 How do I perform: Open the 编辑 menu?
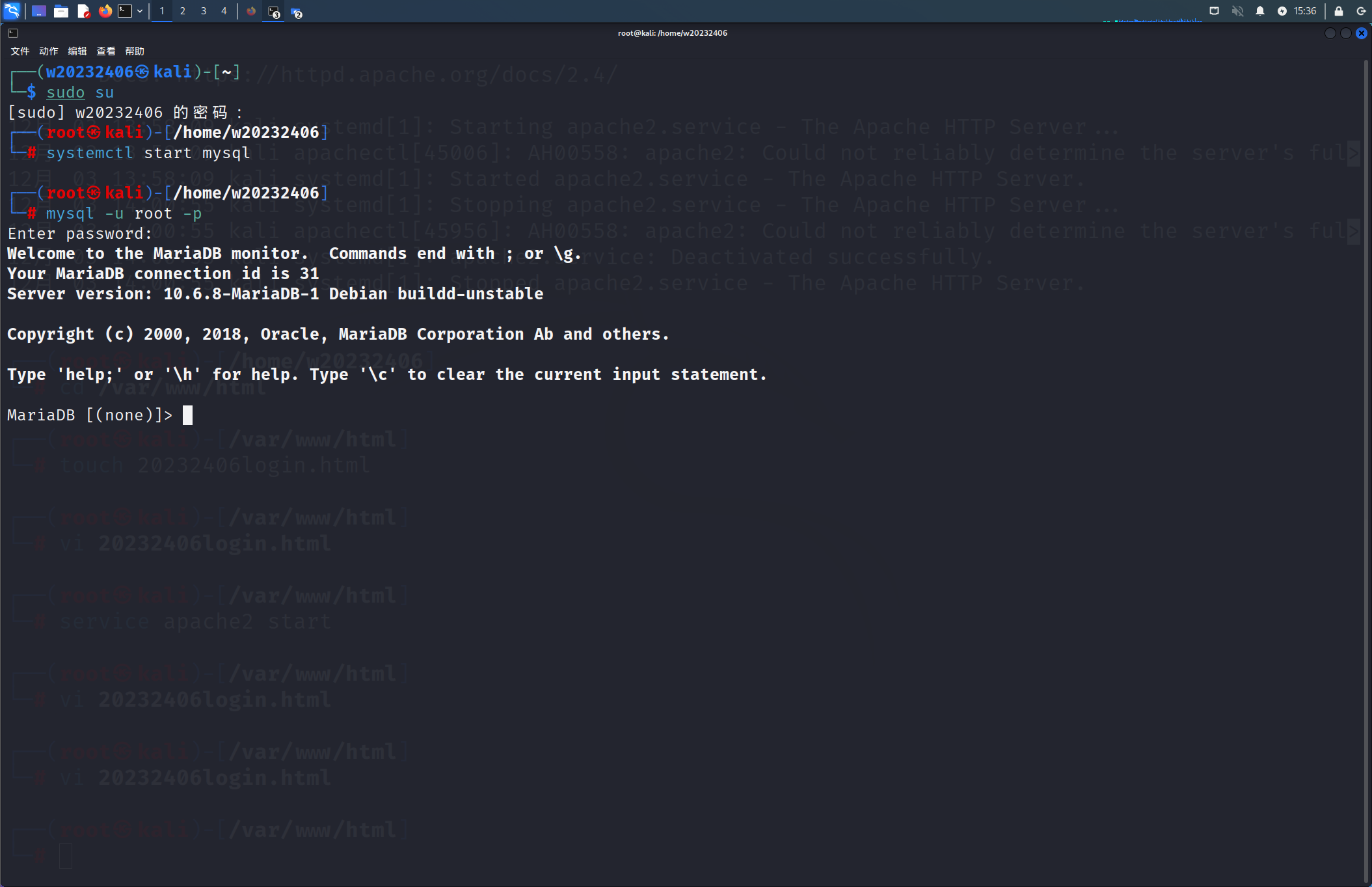(77, 51)
